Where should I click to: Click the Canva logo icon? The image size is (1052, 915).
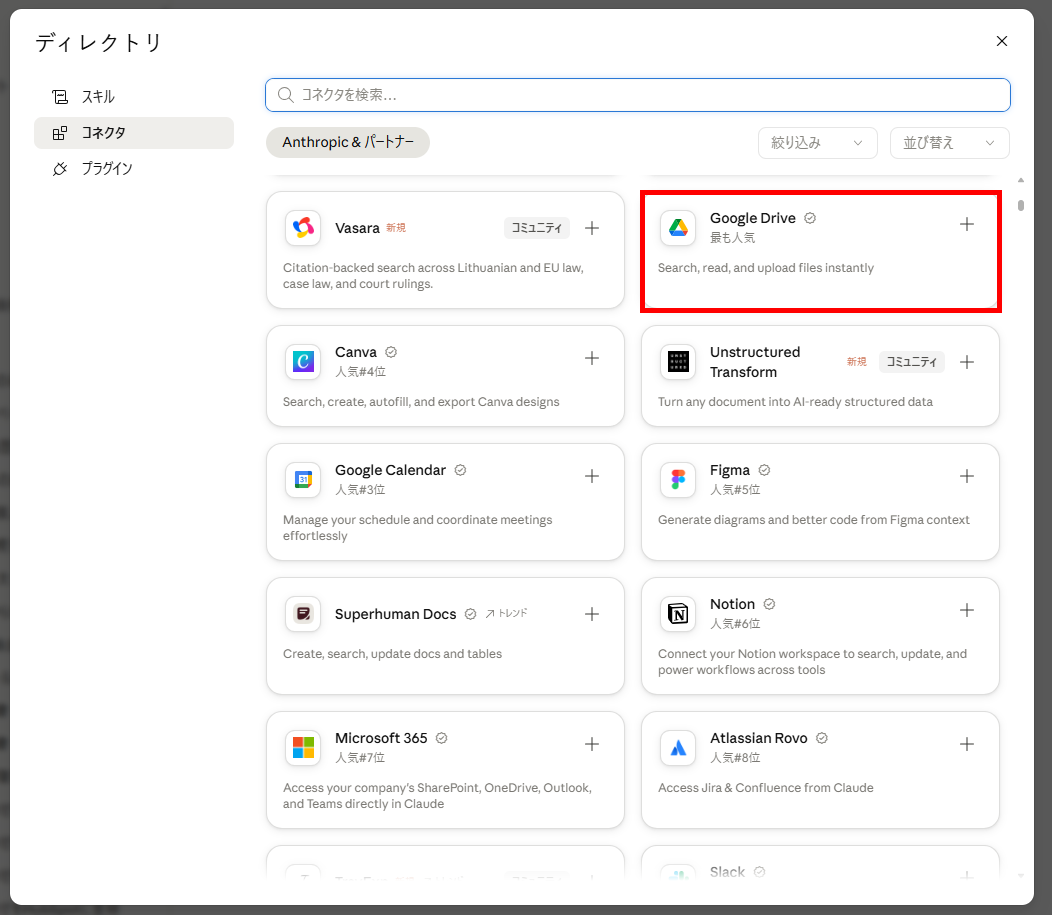pyautogui.click(x=303, y=362)
